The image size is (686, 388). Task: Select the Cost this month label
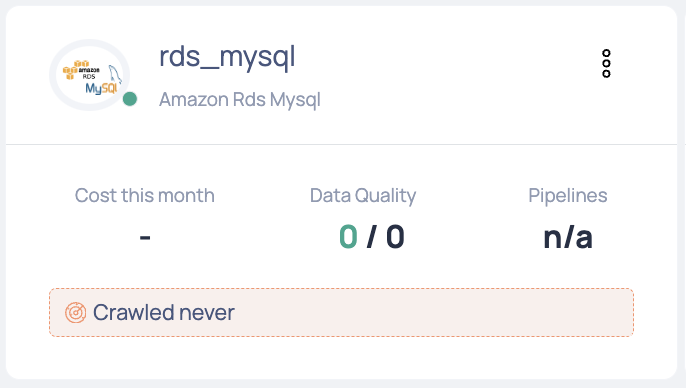click(x=144, y=195)
